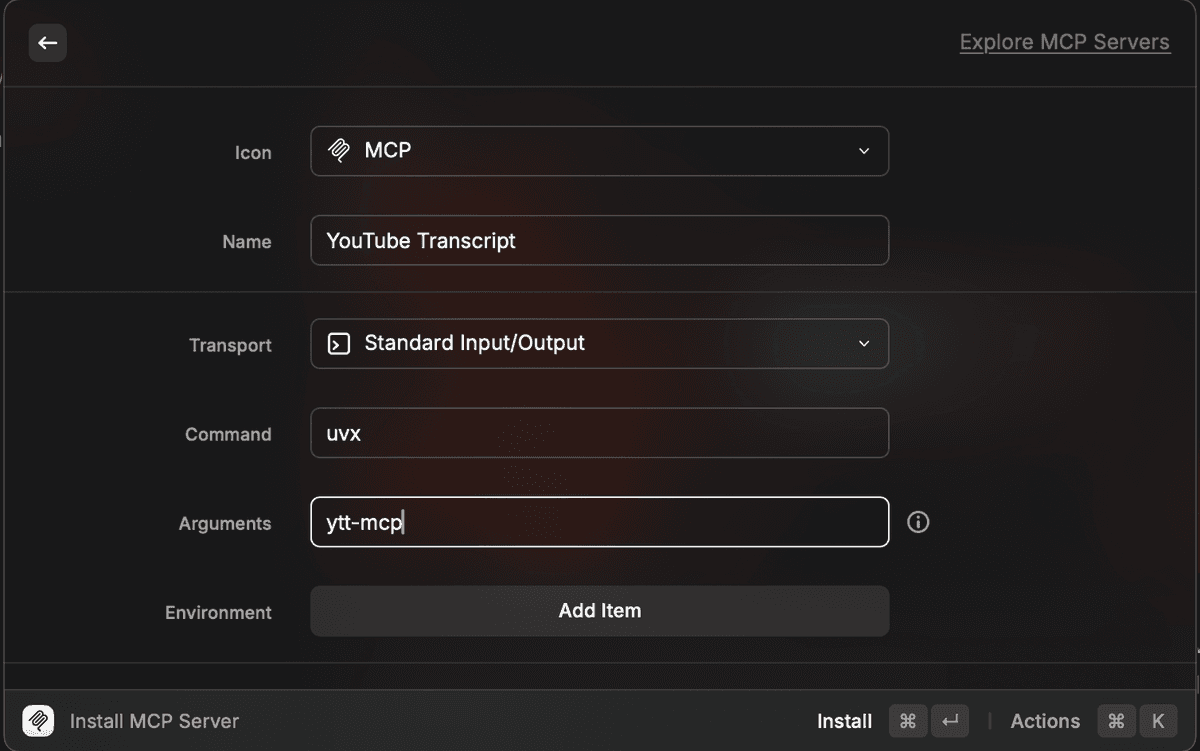Screen dimensions: 1200x751
Task: Open the Icon dropdown showing MCP
Action: coord(599,151)
